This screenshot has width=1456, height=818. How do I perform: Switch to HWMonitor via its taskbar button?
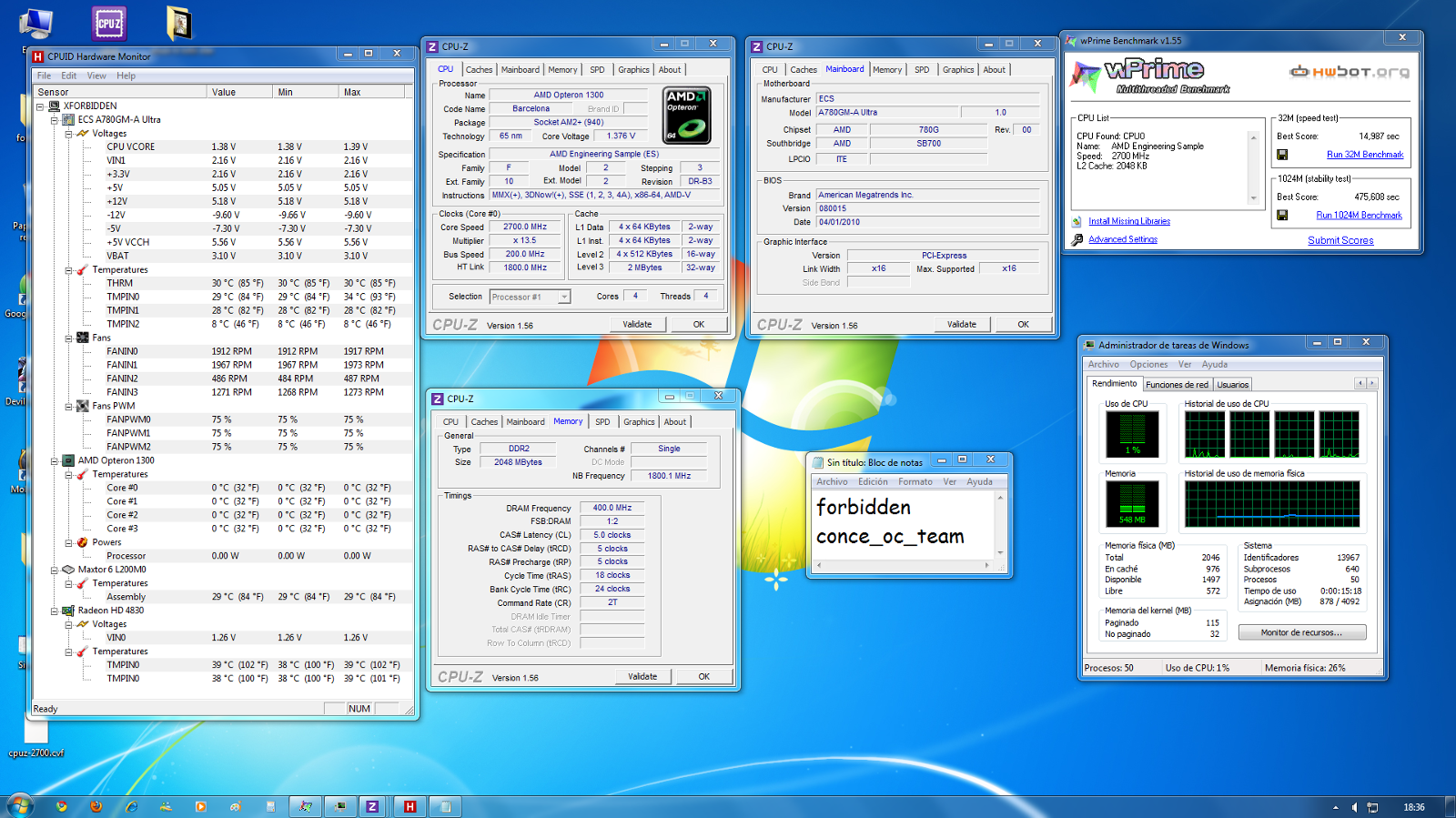[x=409, y=806]
